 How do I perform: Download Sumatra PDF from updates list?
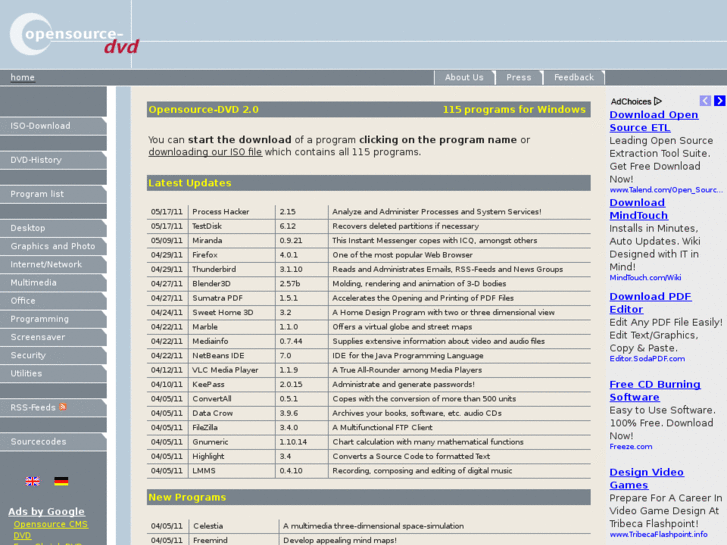(x=217, y=298)
